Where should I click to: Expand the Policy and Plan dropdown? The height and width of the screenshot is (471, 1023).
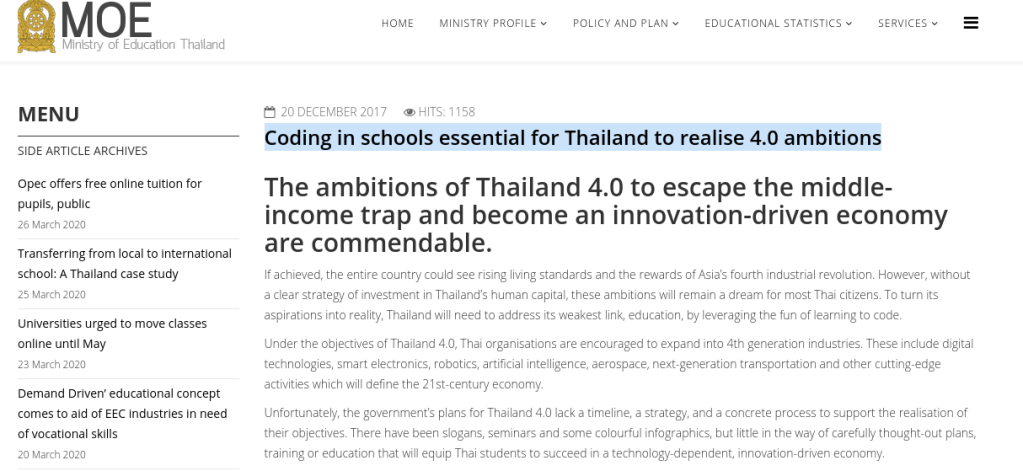(625, 24)
